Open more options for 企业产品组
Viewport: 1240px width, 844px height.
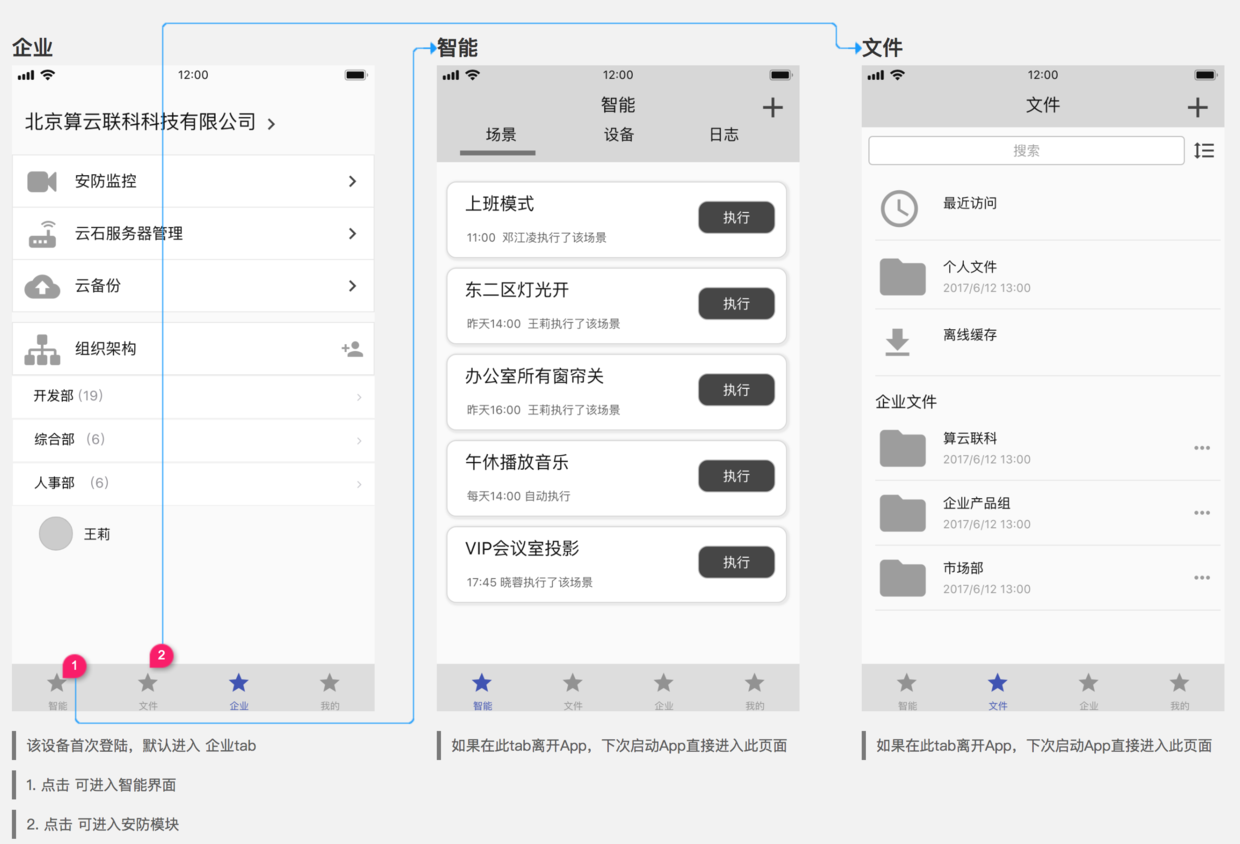tap(1202, 513)
